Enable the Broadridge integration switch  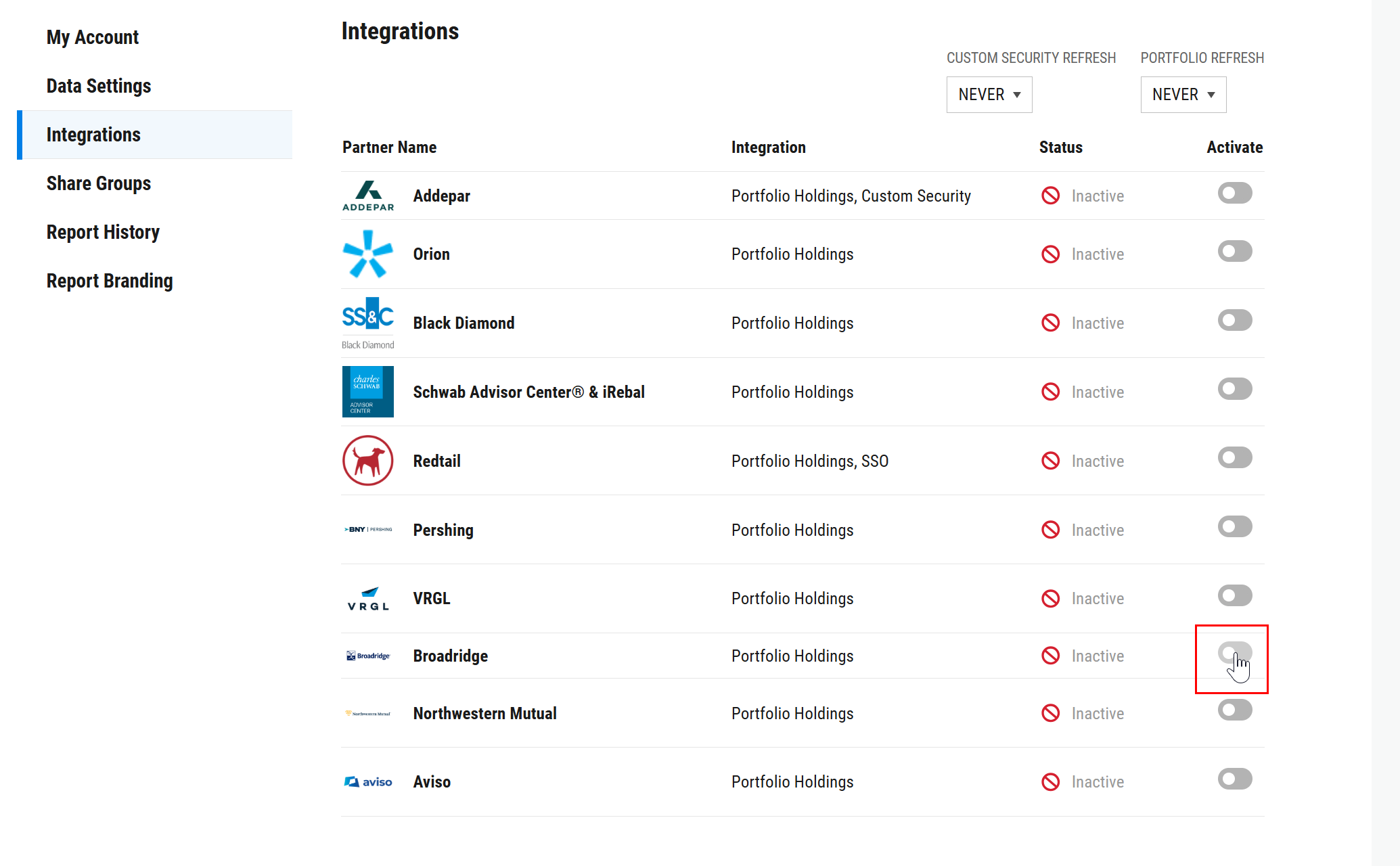1235,653
